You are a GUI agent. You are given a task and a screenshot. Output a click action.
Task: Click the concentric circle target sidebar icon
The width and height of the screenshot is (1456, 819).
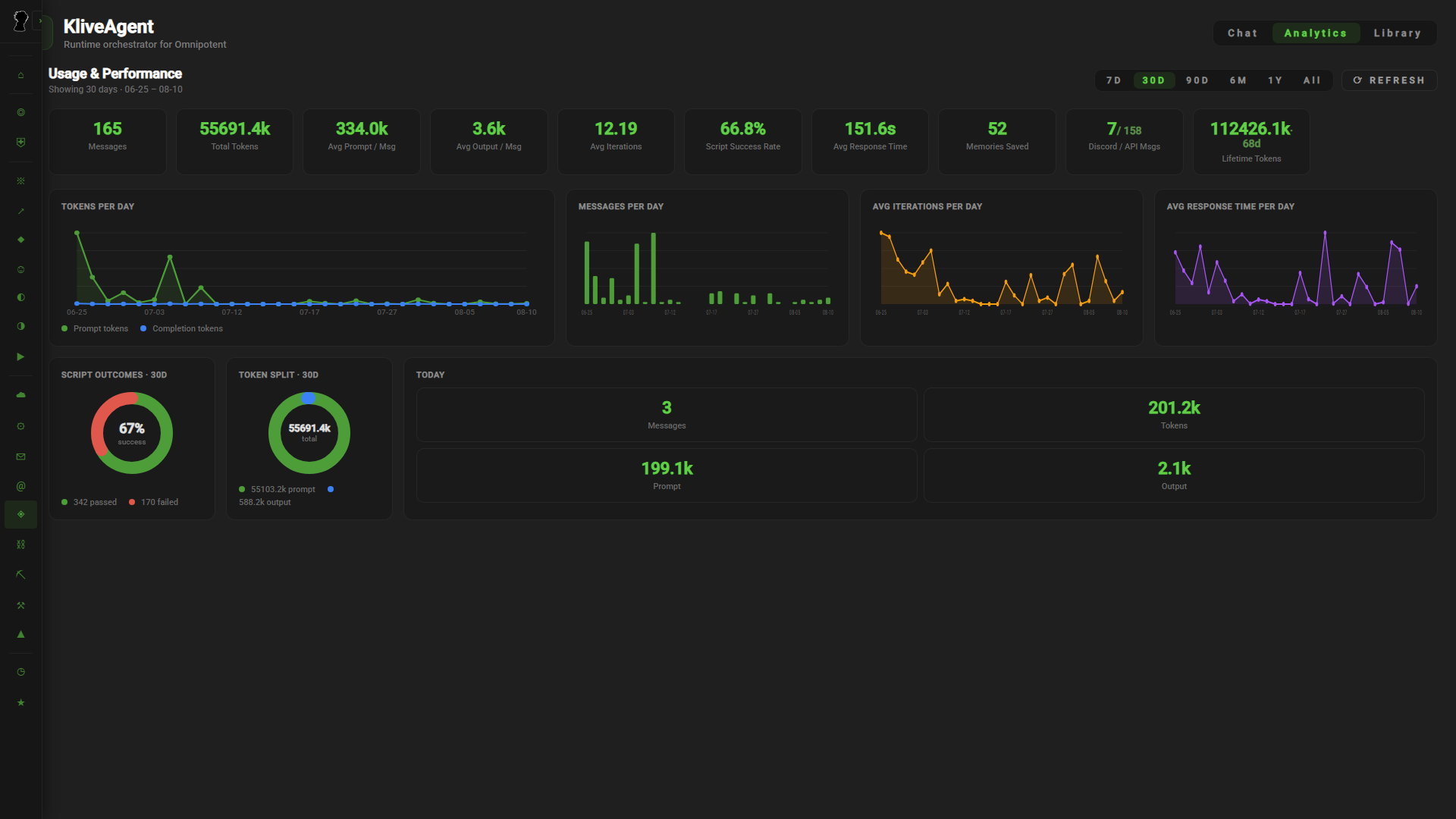[x=20, y=112]
